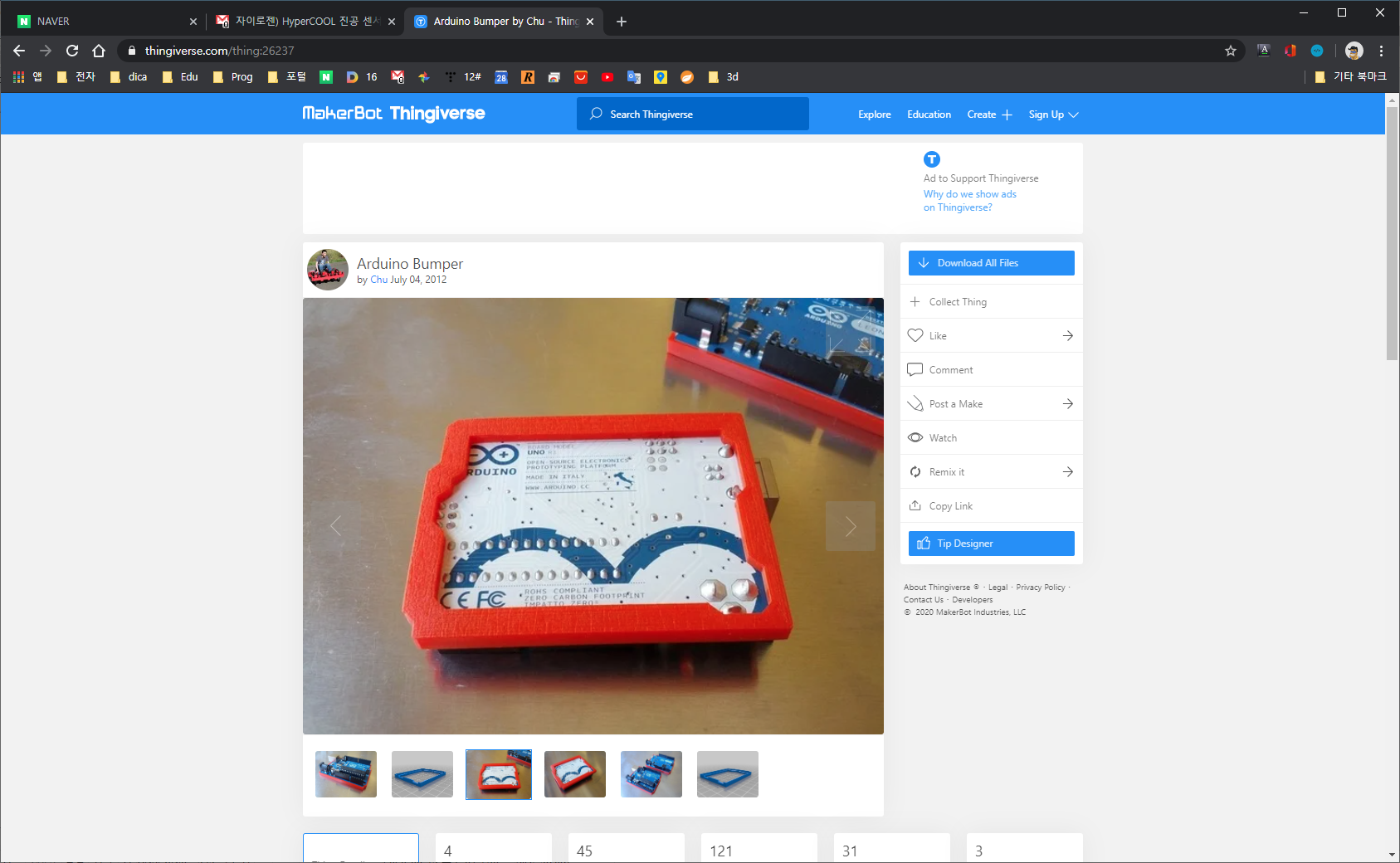Go back with the browser back arrow
Screen dimensions: 1400x863
click(19, 51)
